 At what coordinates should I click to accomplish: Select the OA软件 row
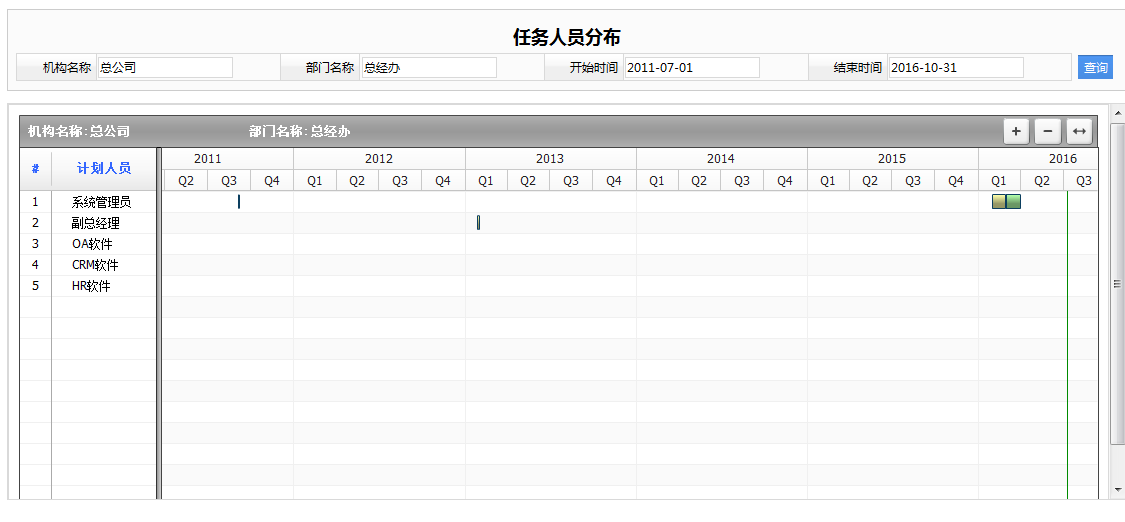click(x=92, y=244)
